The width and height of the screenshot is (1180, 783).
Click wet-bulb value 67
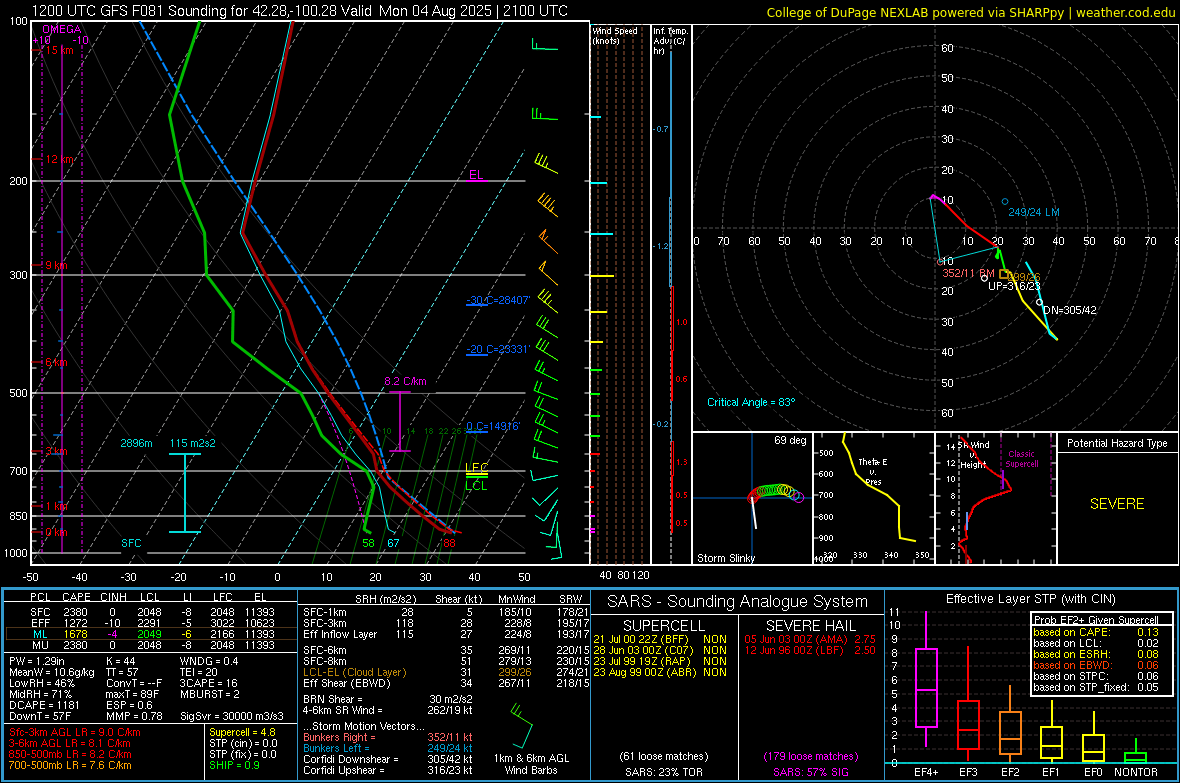pos(393,543)
